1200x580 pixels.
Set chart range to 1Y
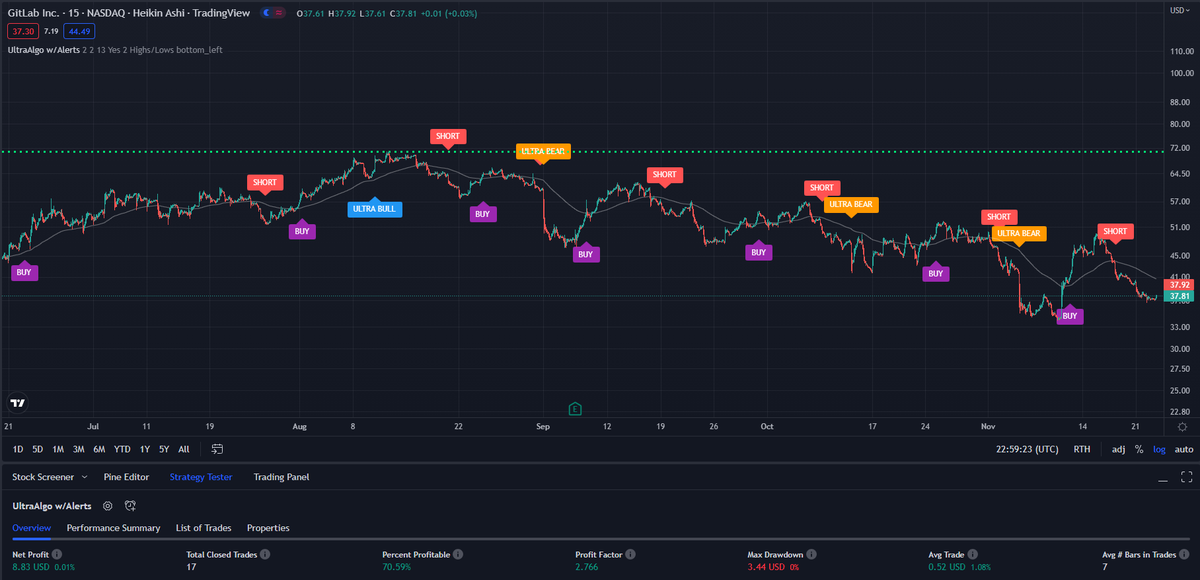click(x=145, y=449)
